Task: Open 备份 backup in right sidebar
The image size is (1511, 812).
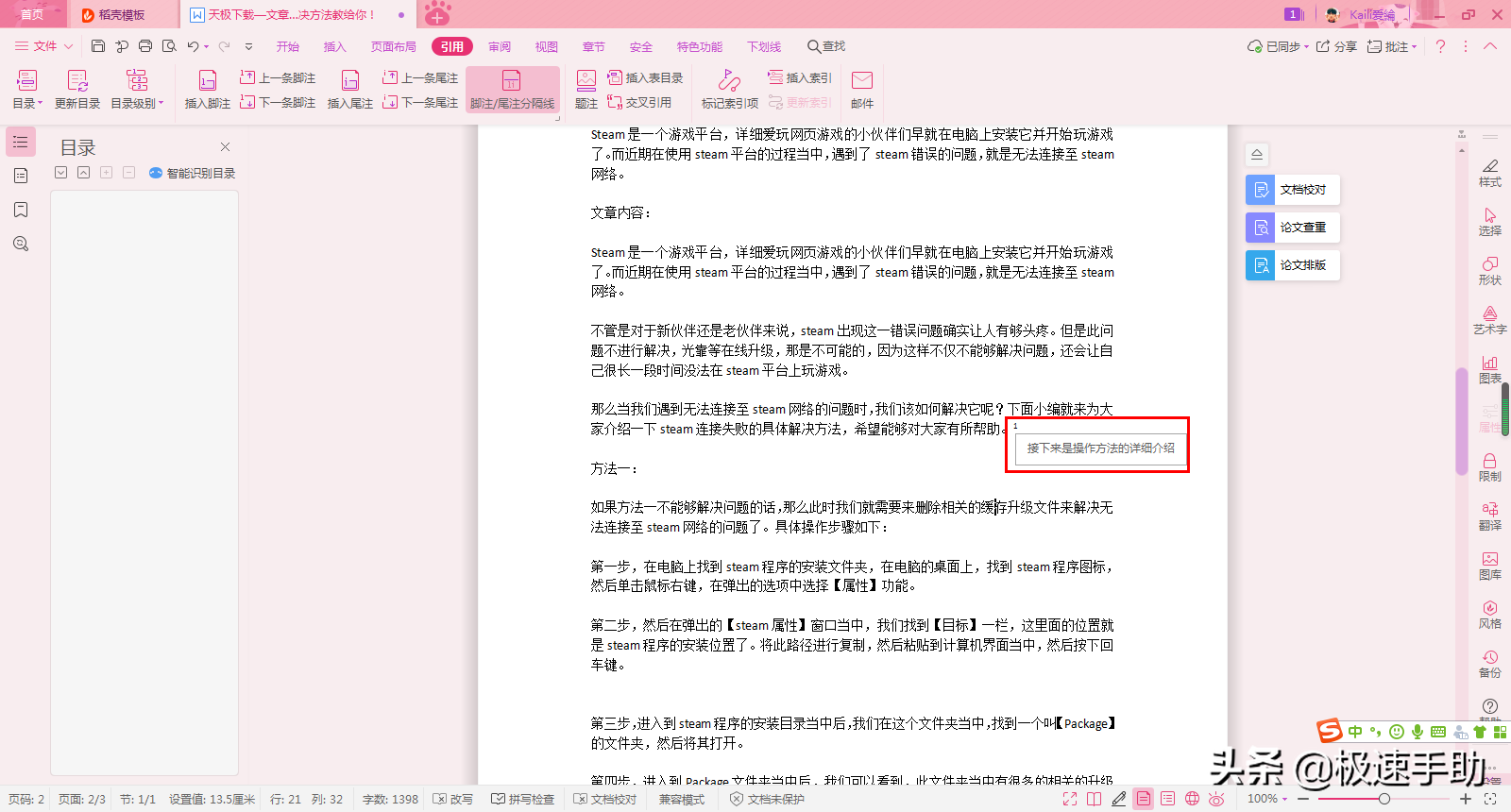Action: click(x=1490, y=664)
